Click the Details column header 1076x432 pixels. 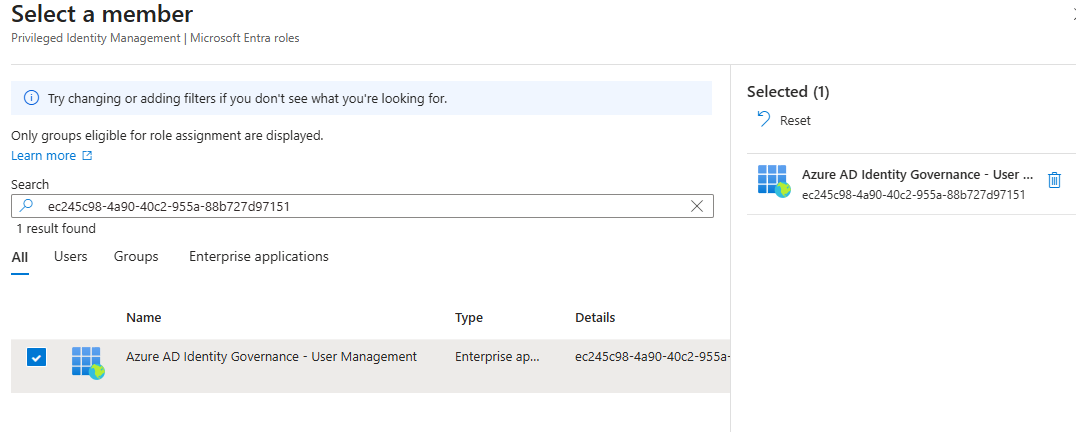click(595, 317)
